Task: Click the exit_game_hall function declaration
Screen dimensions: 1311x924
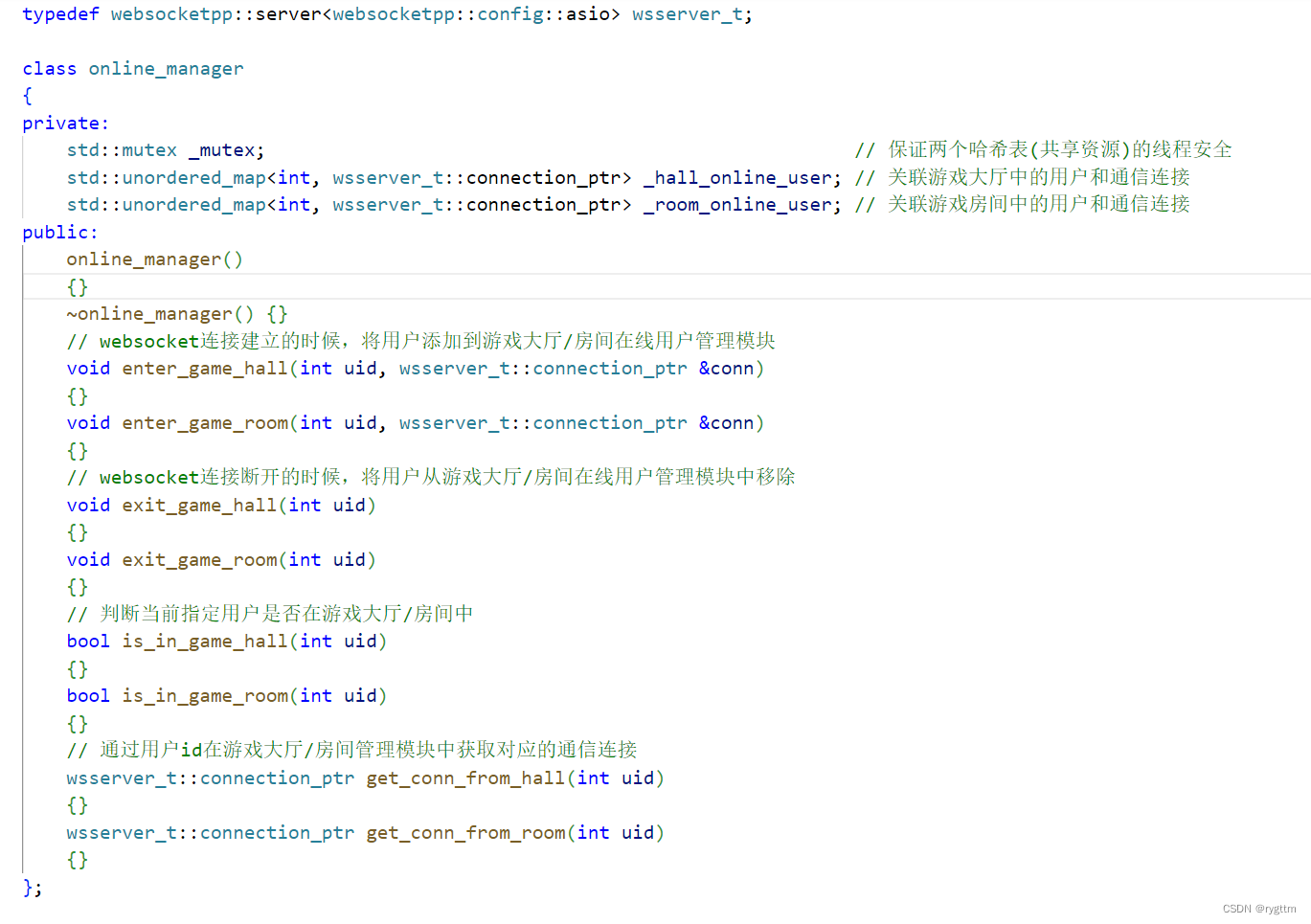Action: (221, 506)
